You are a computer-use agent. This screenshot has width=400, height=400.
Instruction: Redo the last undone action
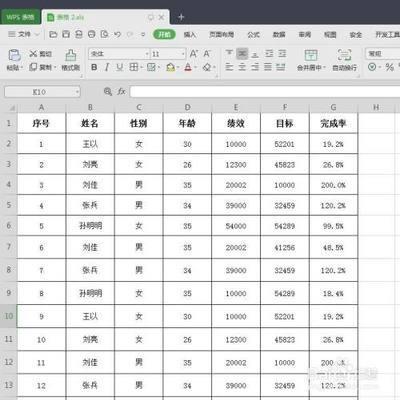[130, 34]
